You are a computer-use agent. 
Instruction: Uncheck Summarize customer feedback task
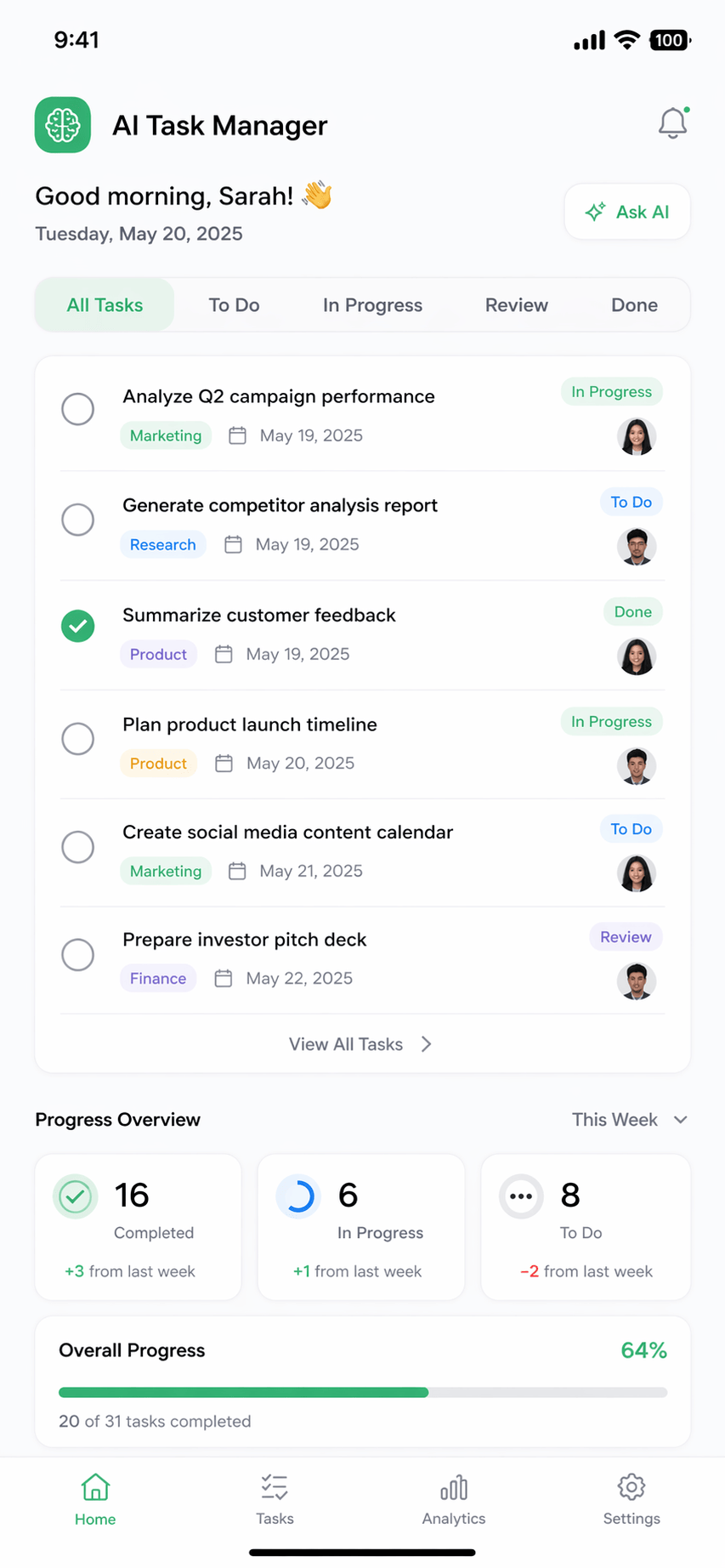click(78, 627)
